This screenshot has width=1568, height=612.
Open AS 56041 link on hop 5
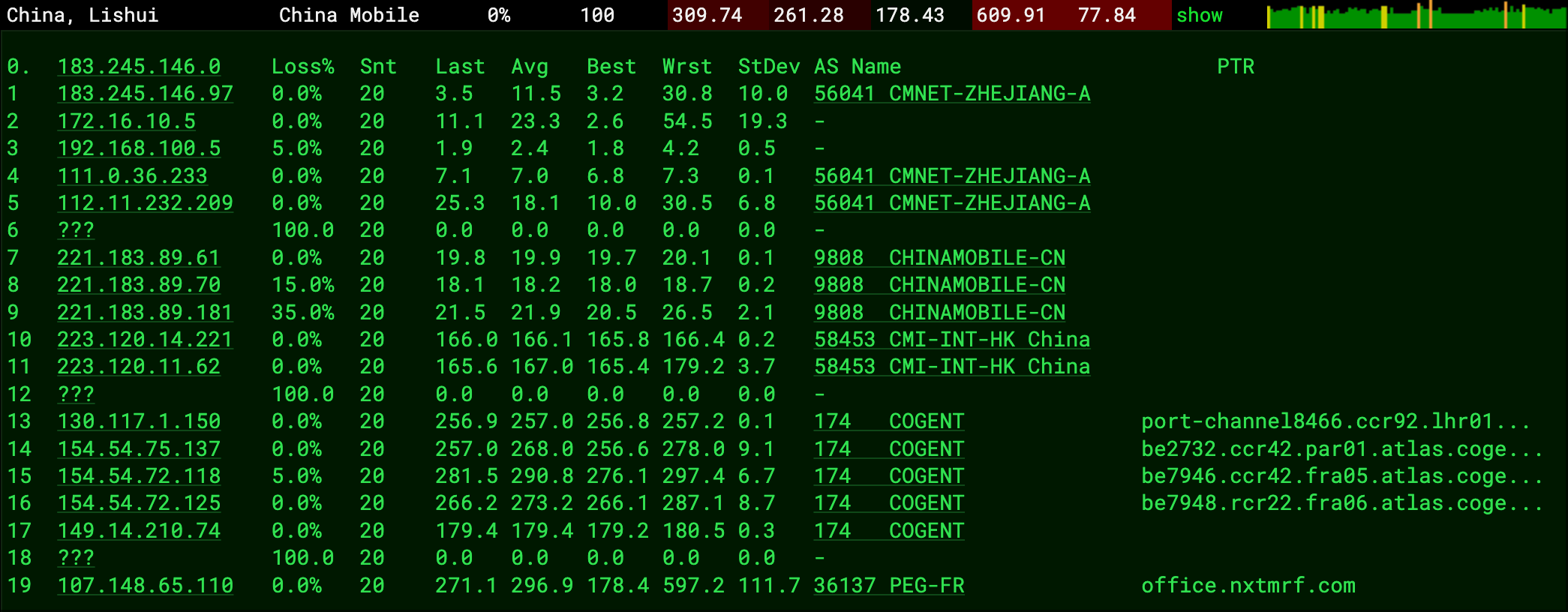pyautogui.click(x=952, y=203)
